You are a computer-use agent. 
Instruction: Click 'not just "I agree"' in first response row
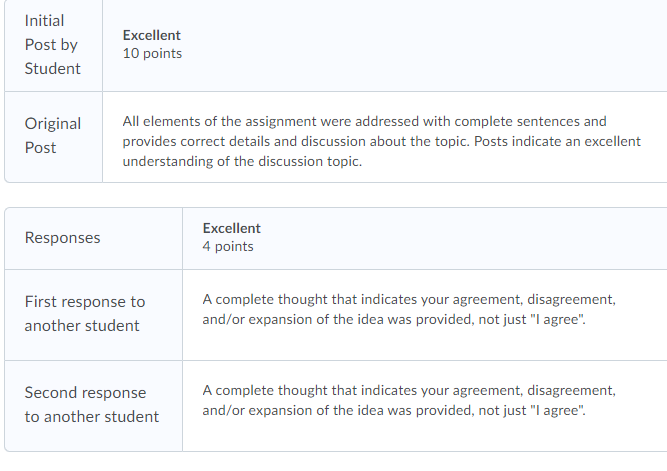click(x=532, y=320)
